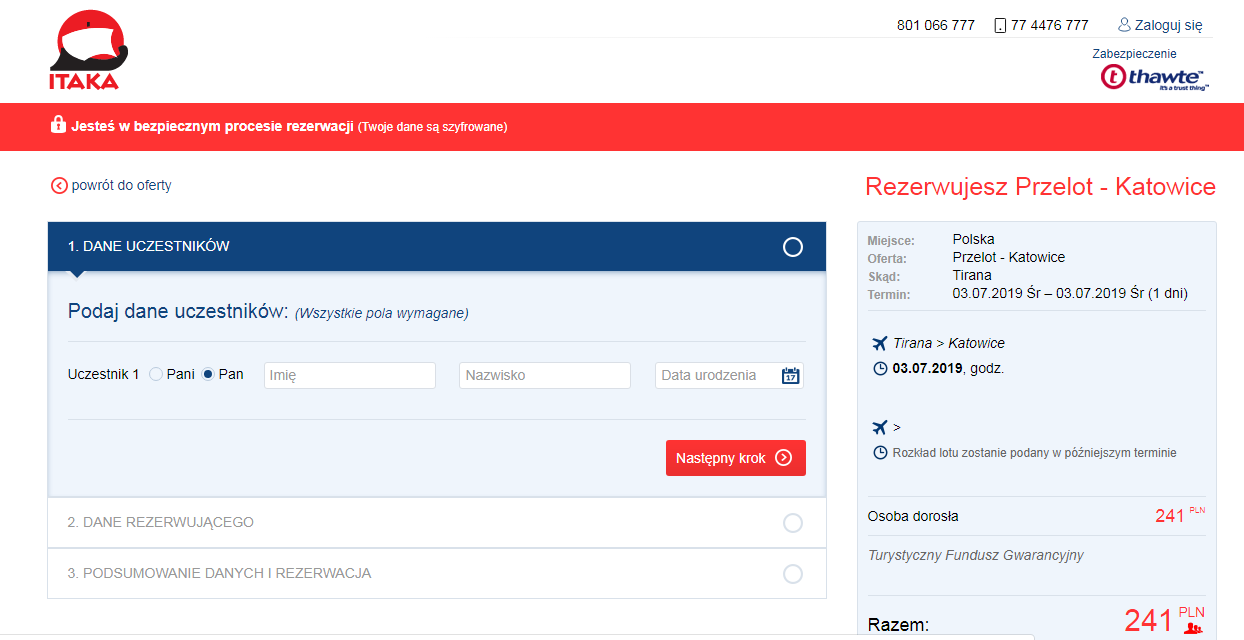Click the total price 241 PLN by Razem
Image resolution: width=1244 pixels, height=640 pixels.
click(1164, 620)
